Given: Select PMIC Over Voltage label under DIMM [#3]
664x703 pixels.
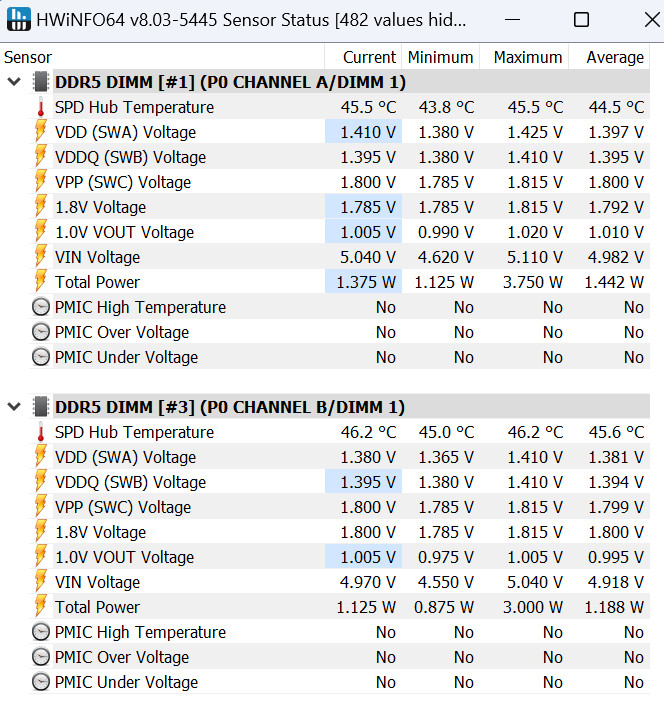Looking at the screenshot, I should (122, 657).
